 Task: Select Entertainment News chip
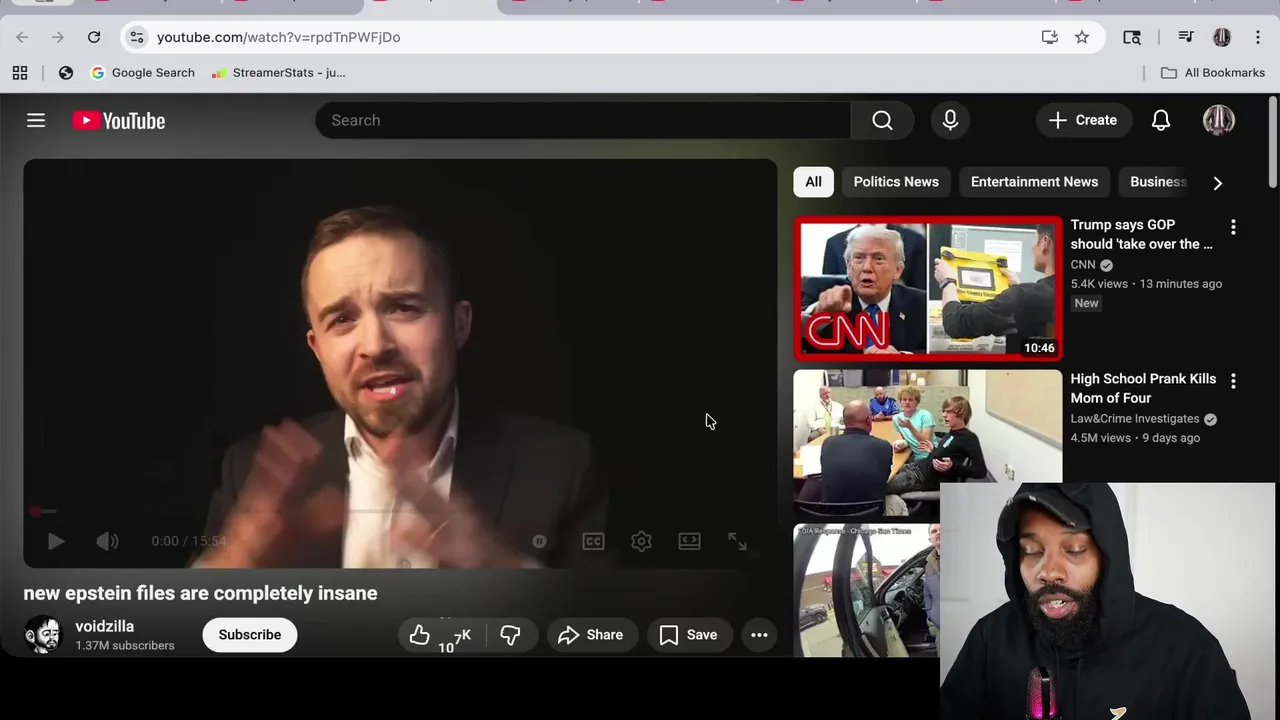1034,182
